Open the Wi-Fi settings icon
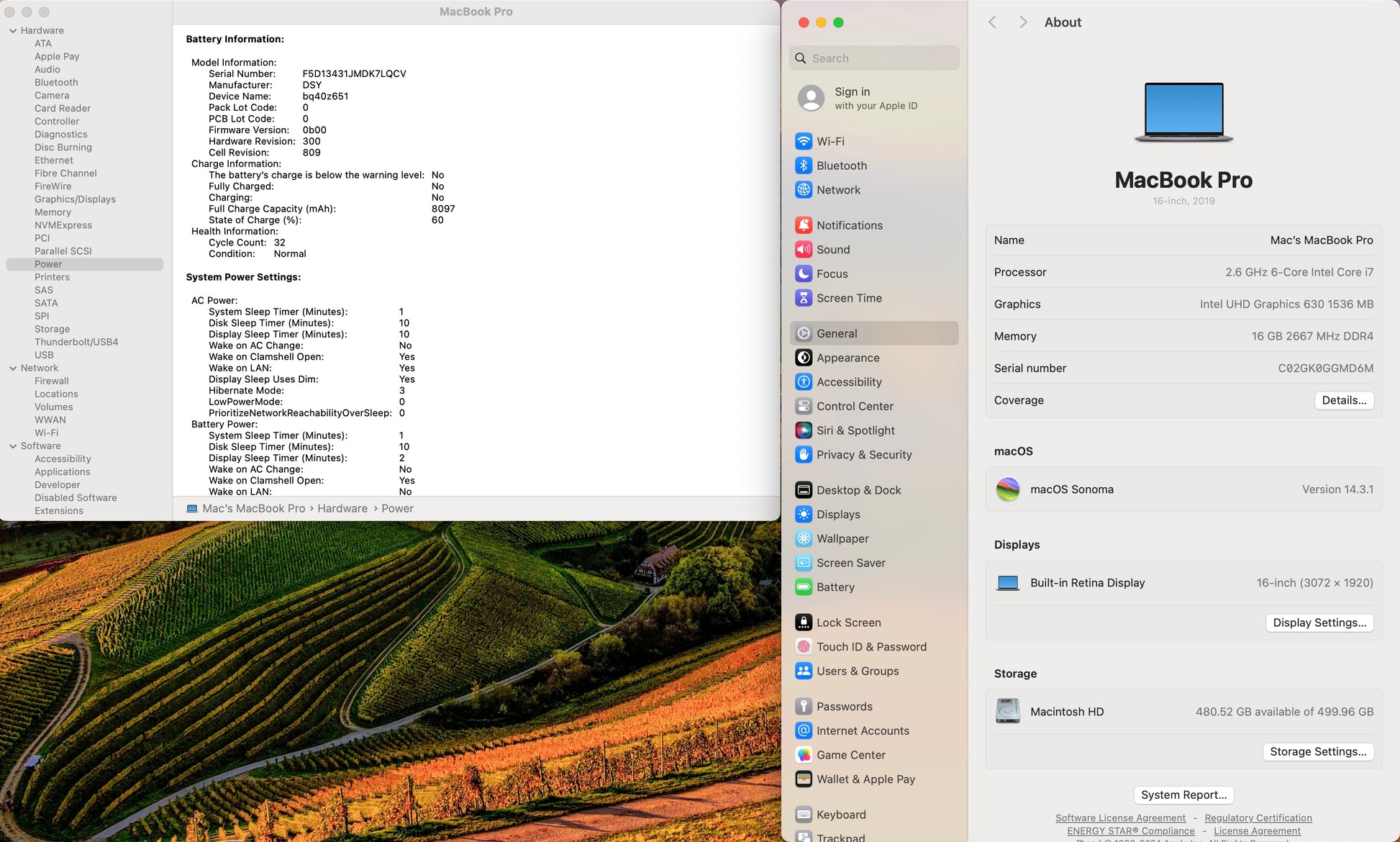Screen dimensions: 1400x842 pyautogui.click(x=804, y=141)
